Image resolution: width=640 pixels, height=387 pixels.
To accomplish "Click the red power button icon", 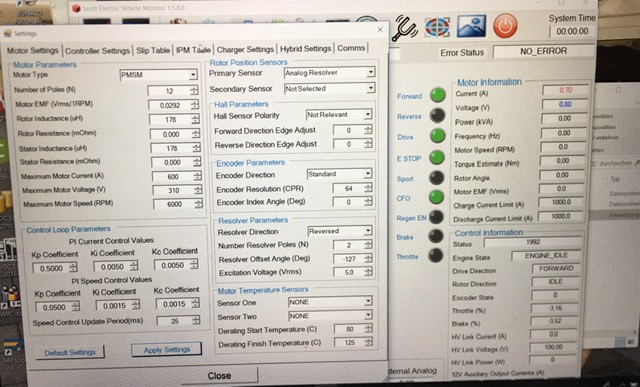I will [x=505, y=26].
